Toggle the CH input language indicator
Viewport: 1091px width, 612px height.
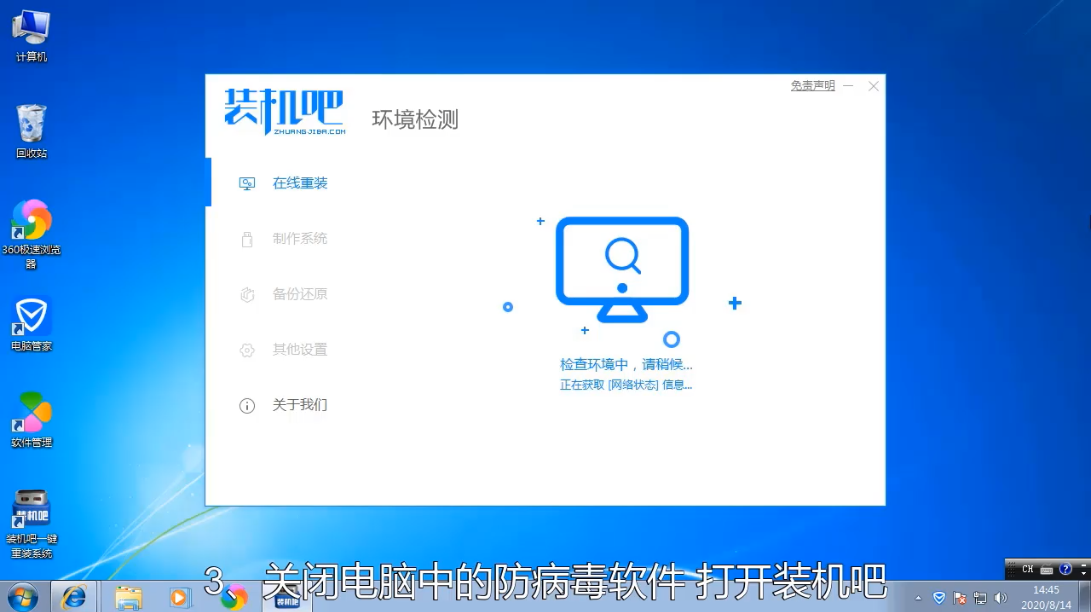[1028, 568]
